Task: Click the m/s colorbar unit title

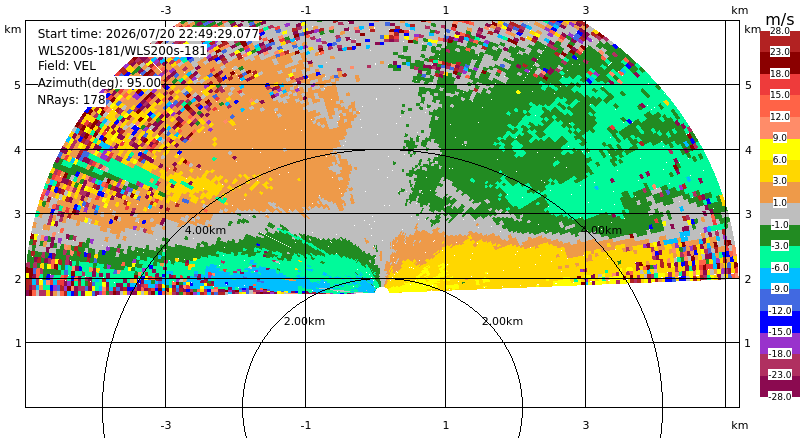Action: pyautogui.click(x=780, y=20)
